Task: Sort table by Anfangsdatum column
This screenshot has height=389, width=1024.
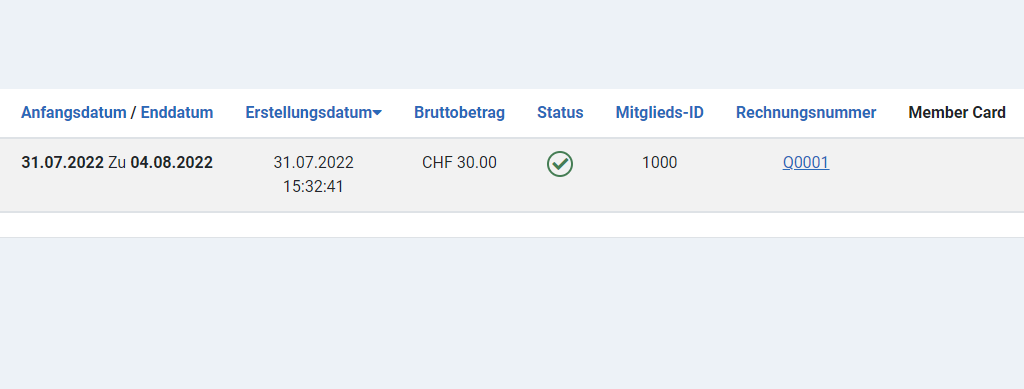Action: pyautogui.click(x=74, y=112)
